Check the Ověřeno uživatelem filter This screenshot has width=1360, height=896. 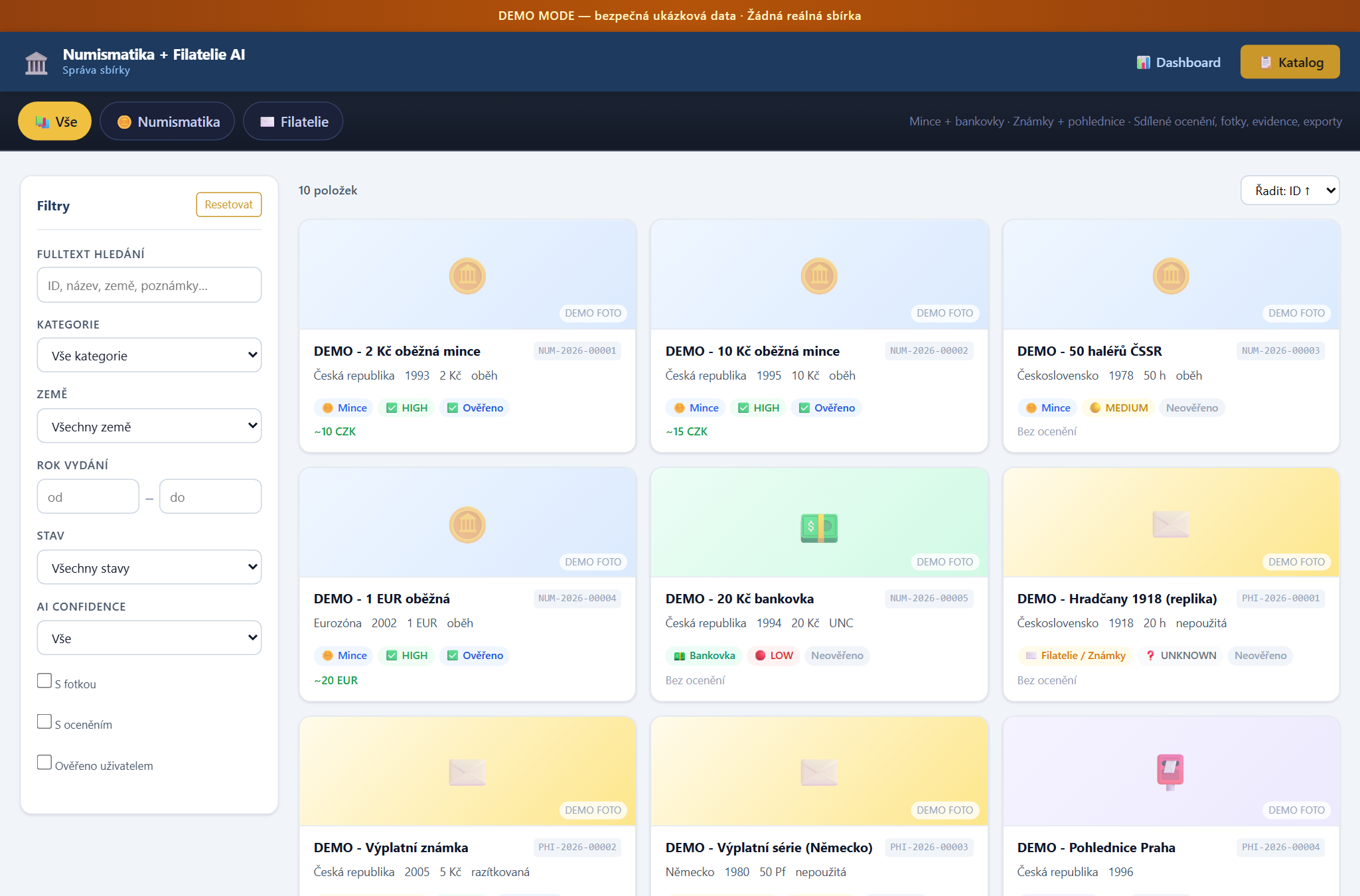tap(44, 763)
